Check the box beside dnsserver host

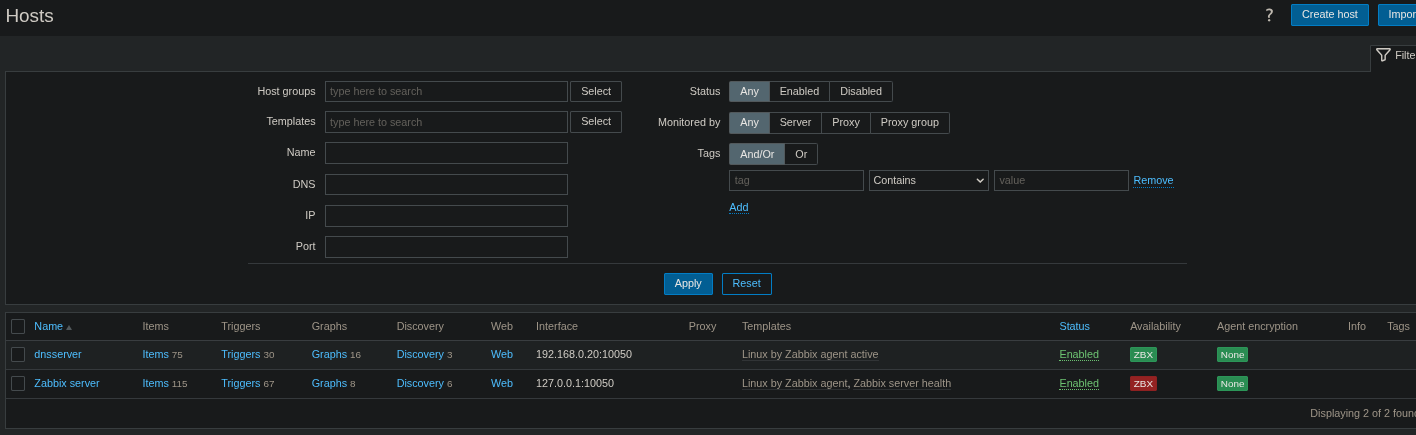coord(18,354)
